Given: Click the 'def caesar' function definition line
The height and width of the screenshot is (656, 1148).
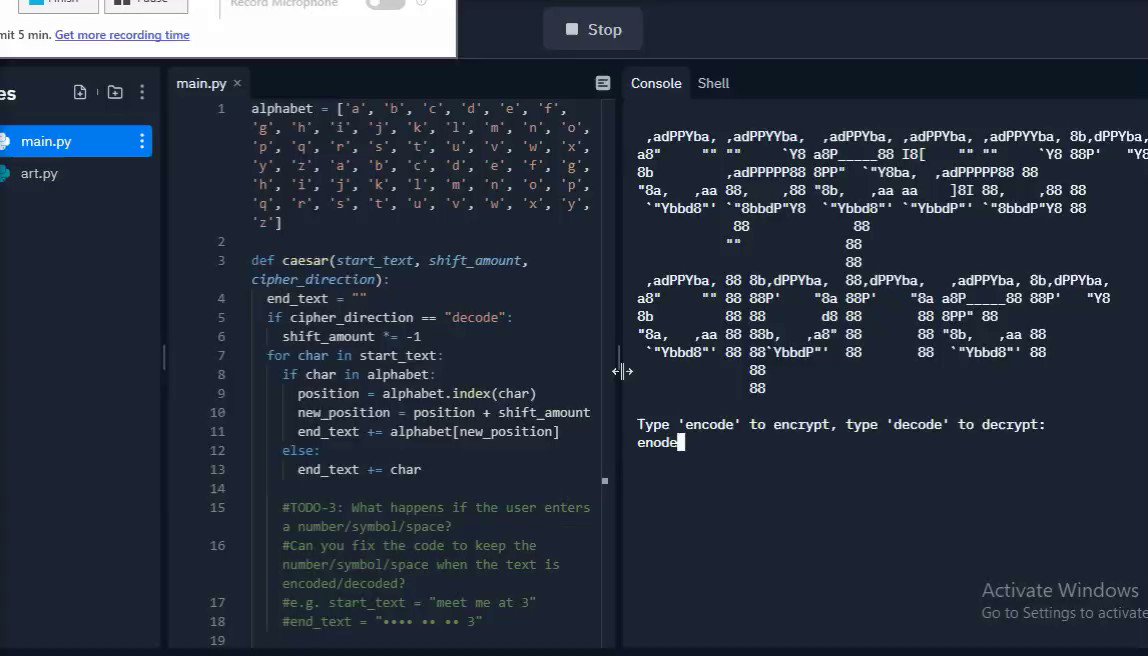Looking at the screenshot, I should pyautogui.click(x=390, y=261).
